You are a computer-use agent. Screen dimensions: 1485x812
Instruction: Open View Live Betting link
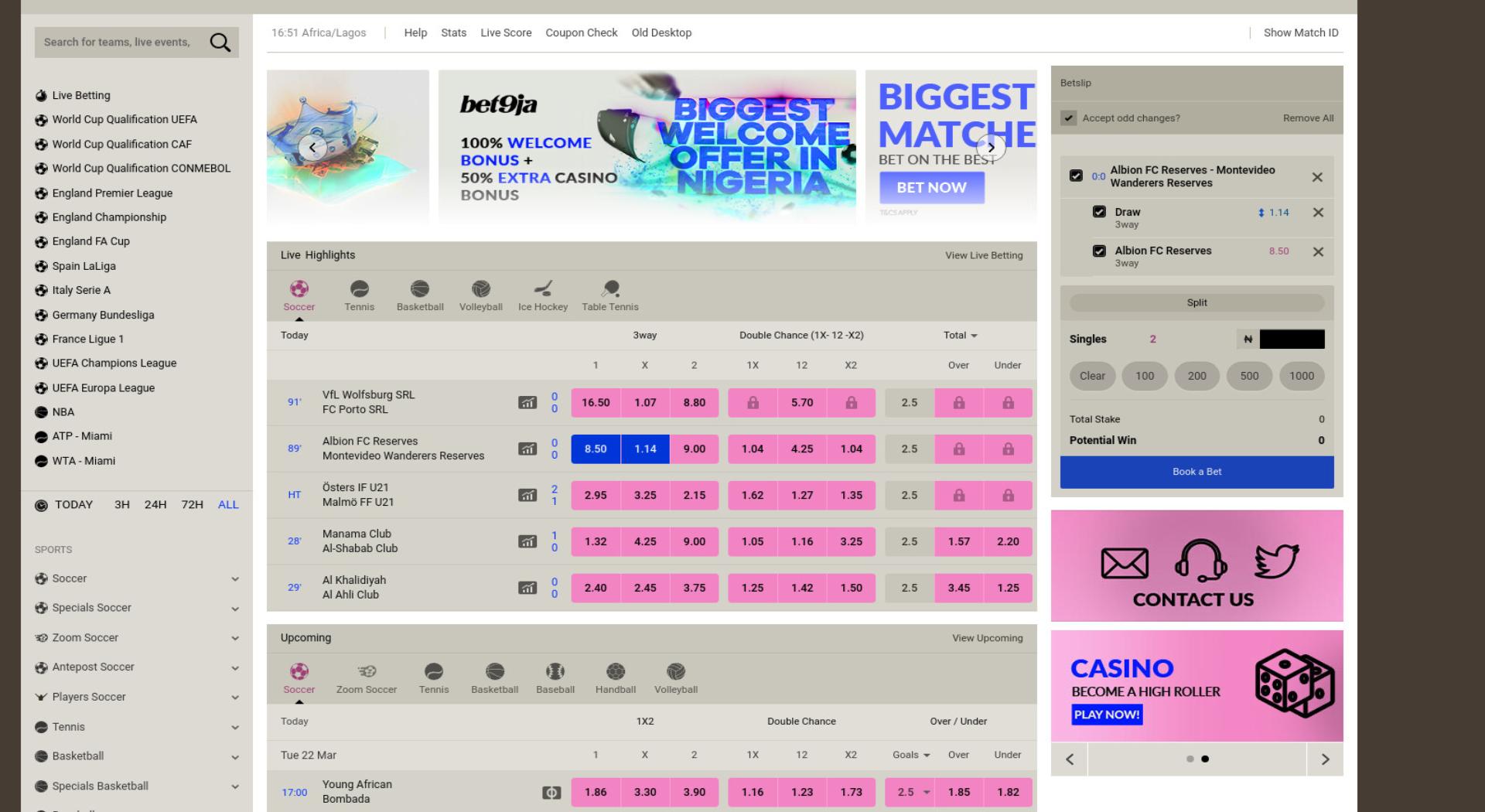pyautogui.click(x=984, y=255)
